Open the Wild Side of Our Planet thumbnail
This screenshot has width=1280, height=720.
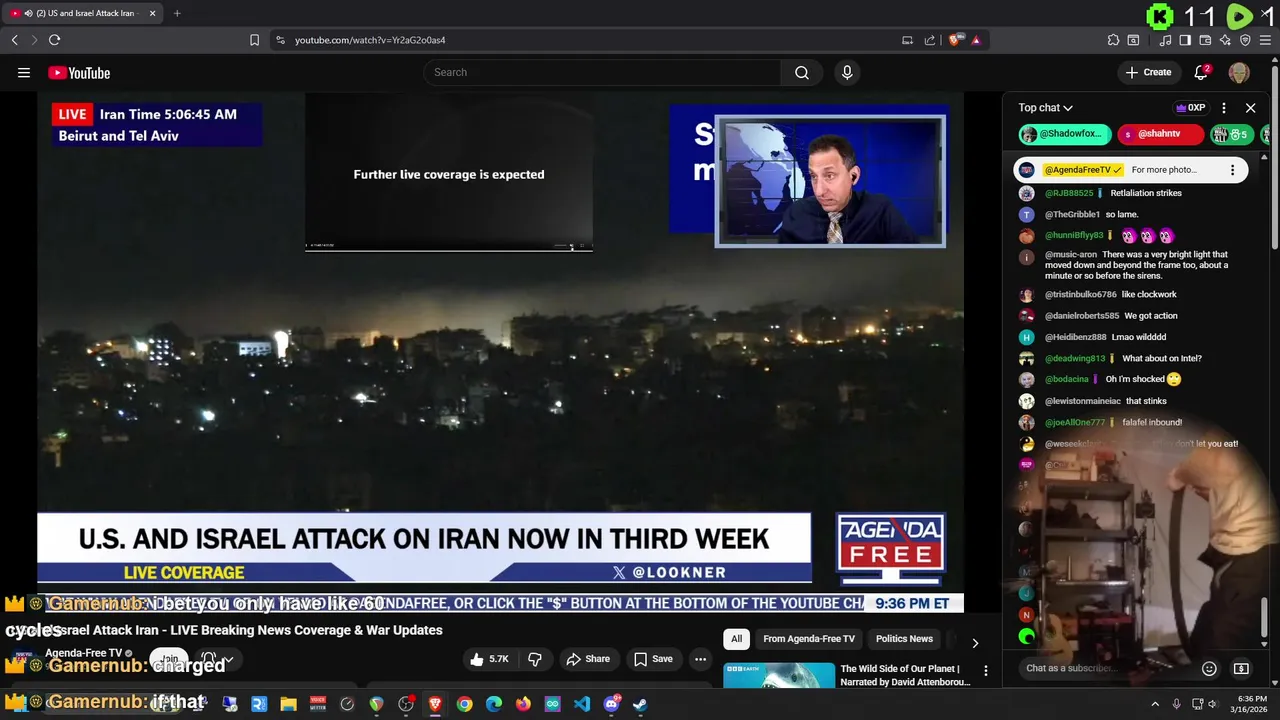[779, 675]
